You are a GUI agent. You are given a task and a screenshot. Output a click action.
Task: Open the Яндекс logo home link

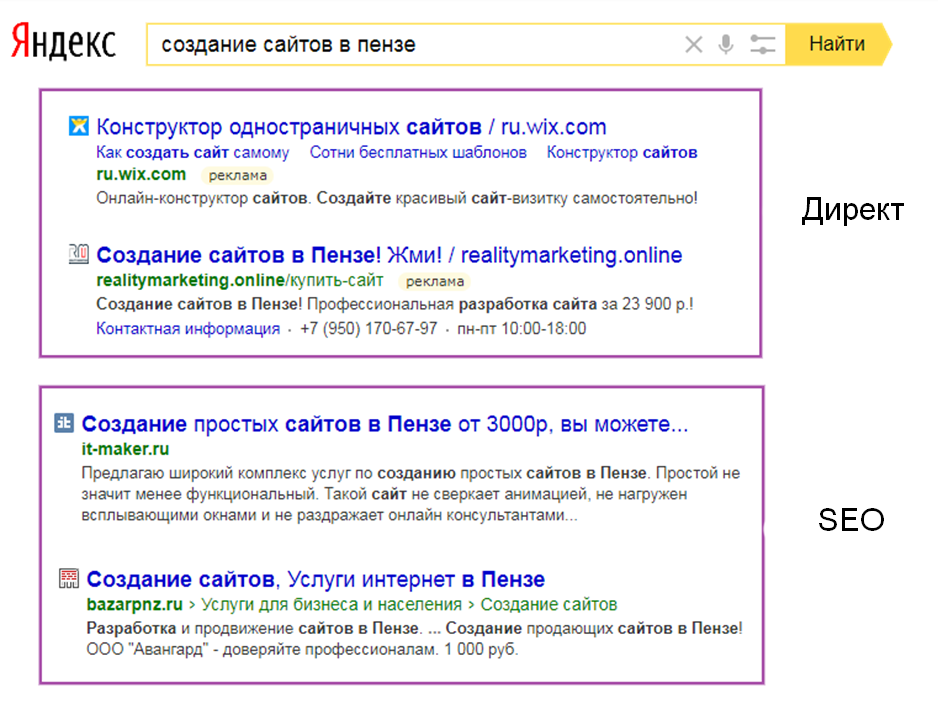(x=63, y=41)
